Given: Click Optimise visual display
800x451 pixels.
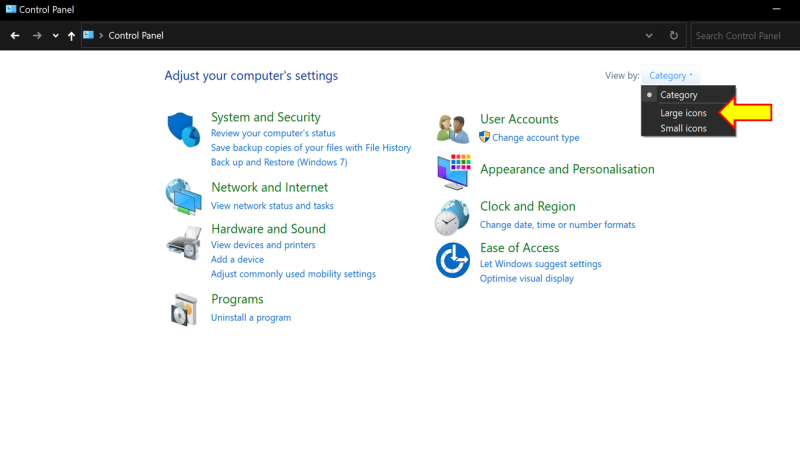Looking at the screenshot, I should [527, 279].
